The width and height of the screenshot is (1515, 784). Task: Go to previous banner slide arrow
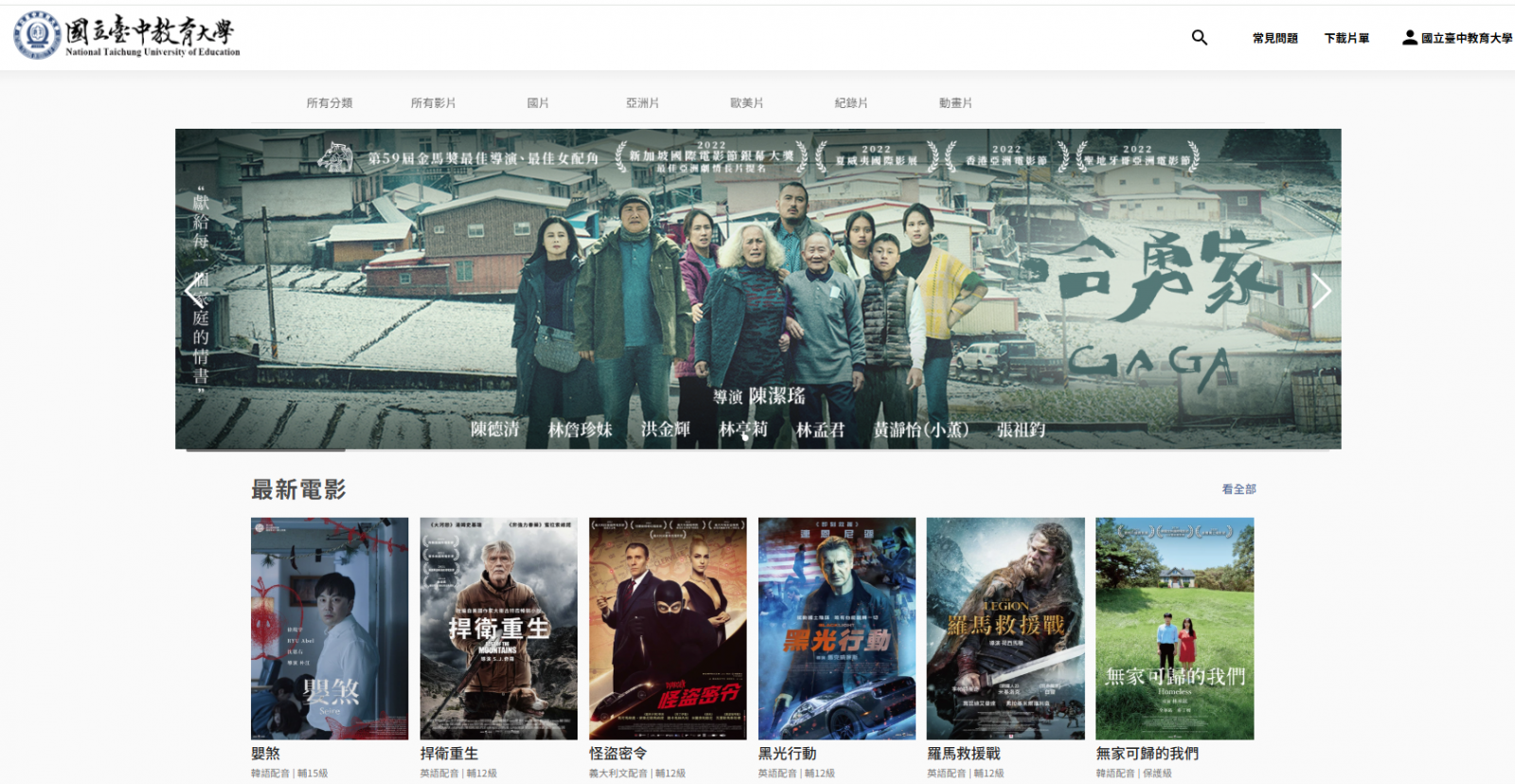(x=195, y=291)
